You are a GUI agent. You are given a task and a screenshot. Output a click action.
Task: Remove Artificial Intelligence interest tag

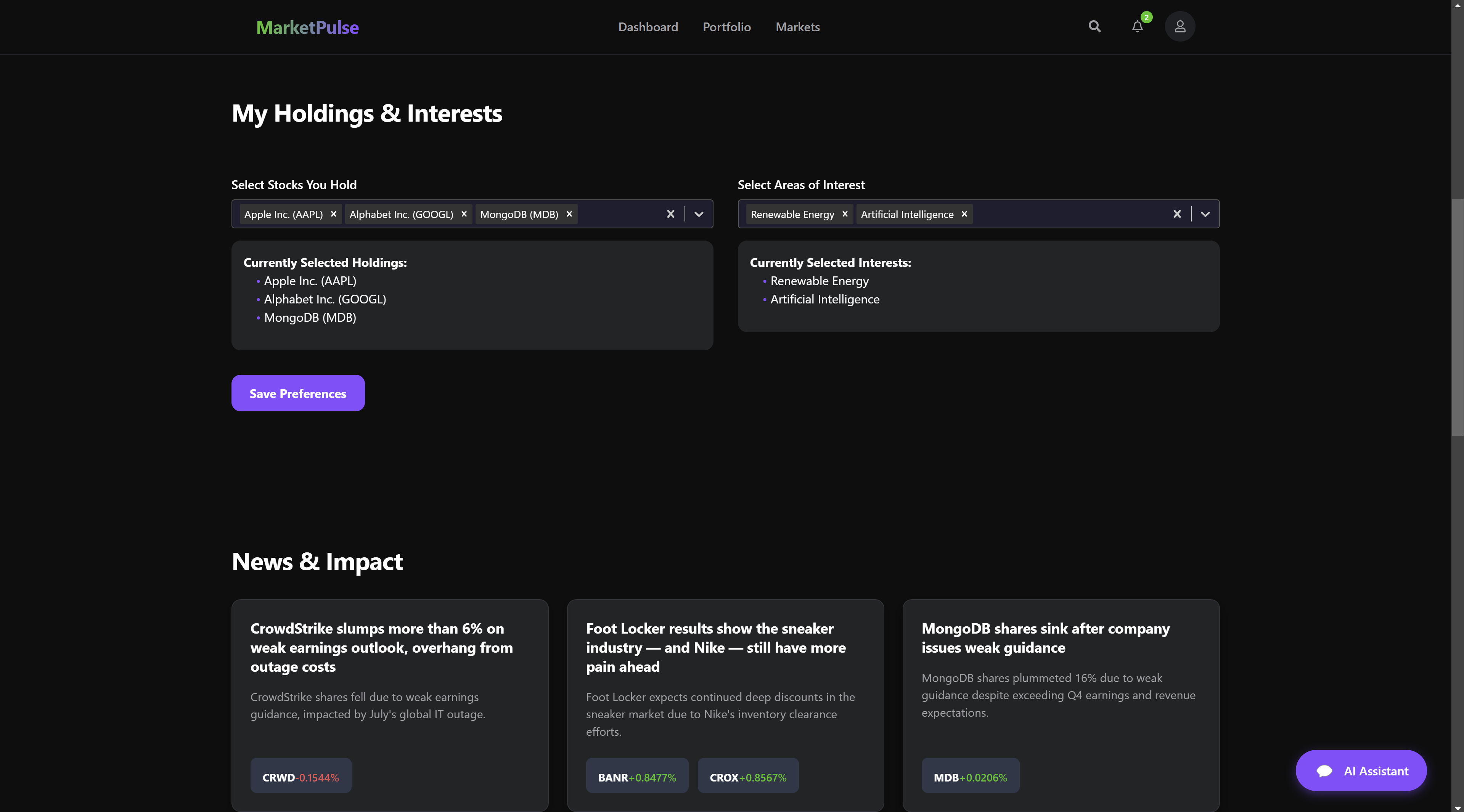click(x=964, y=214)
